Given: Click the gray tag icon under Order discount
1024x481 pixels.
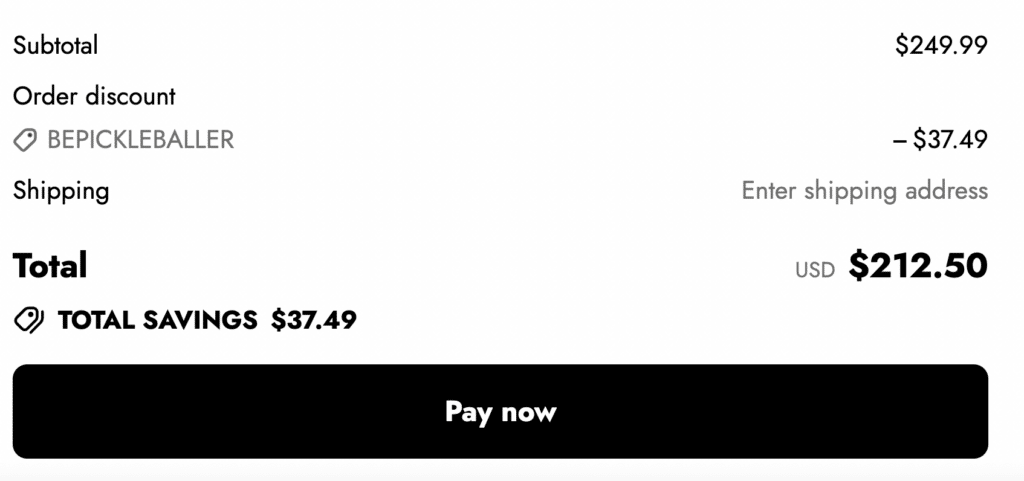Looking at the screenshot, I should (x=25, y=140).
